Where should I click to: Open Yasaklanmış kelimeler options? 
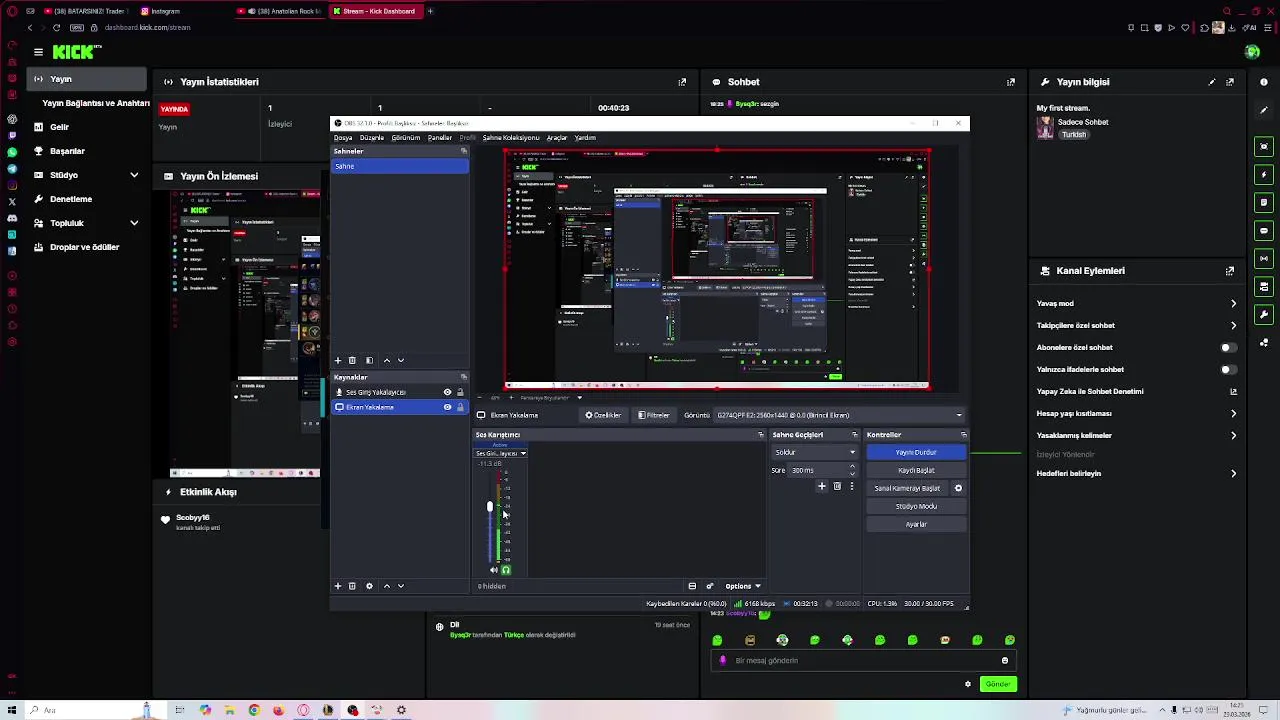[1233, 435]
